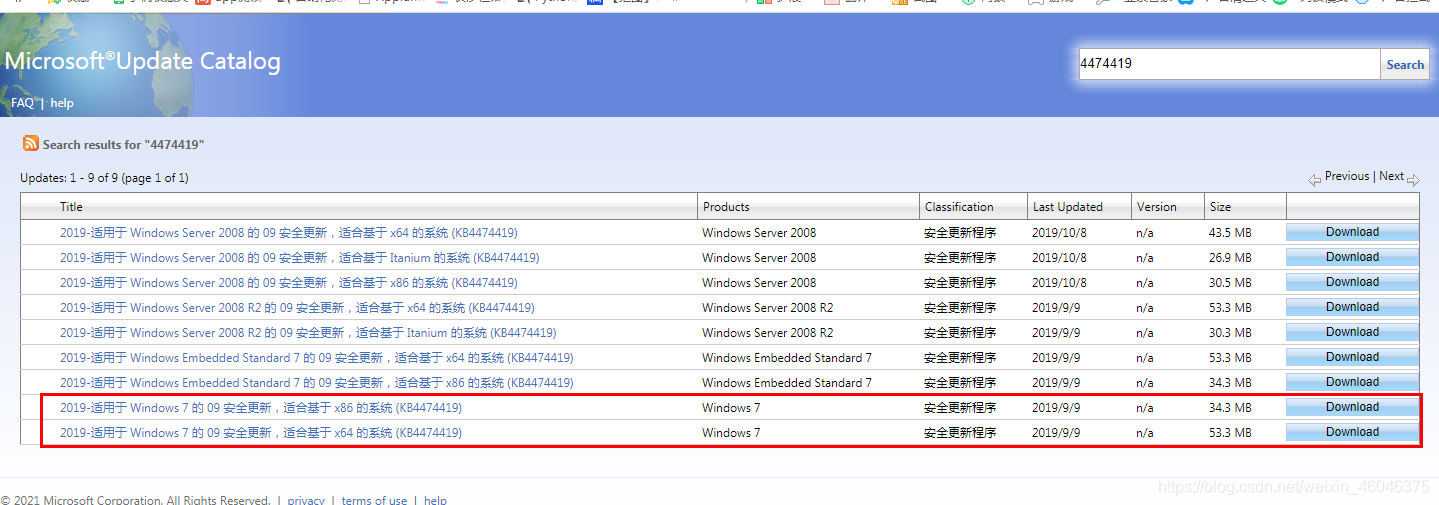Open Windows Server 2008 x86 update title
Image resolution: width=1439 pixels, height=505 pixels.
(289, 283)
